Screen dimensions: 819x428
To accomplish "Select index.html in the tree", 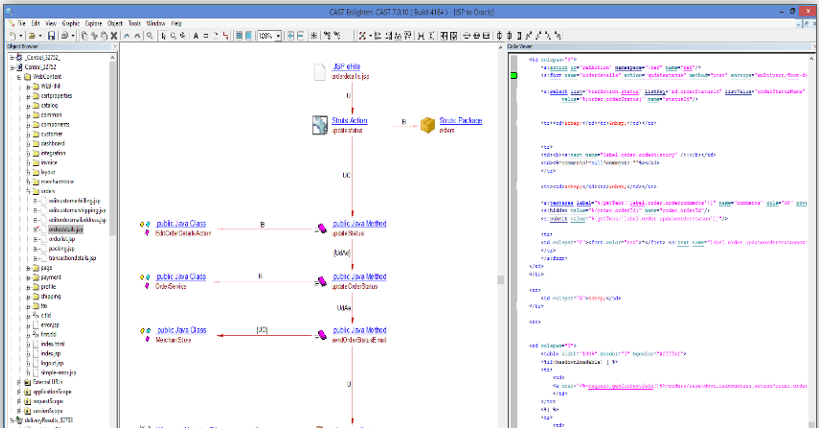I will [x=53, y=344].
